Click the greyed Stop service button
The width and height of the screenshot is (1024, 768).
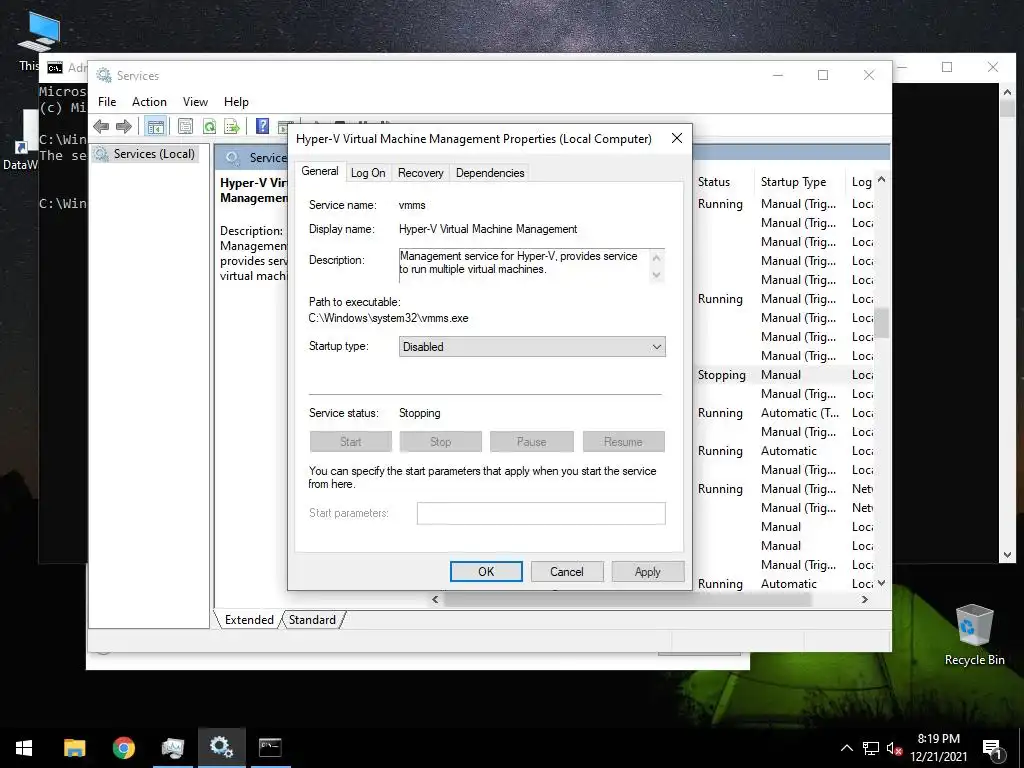pos(441,441)
